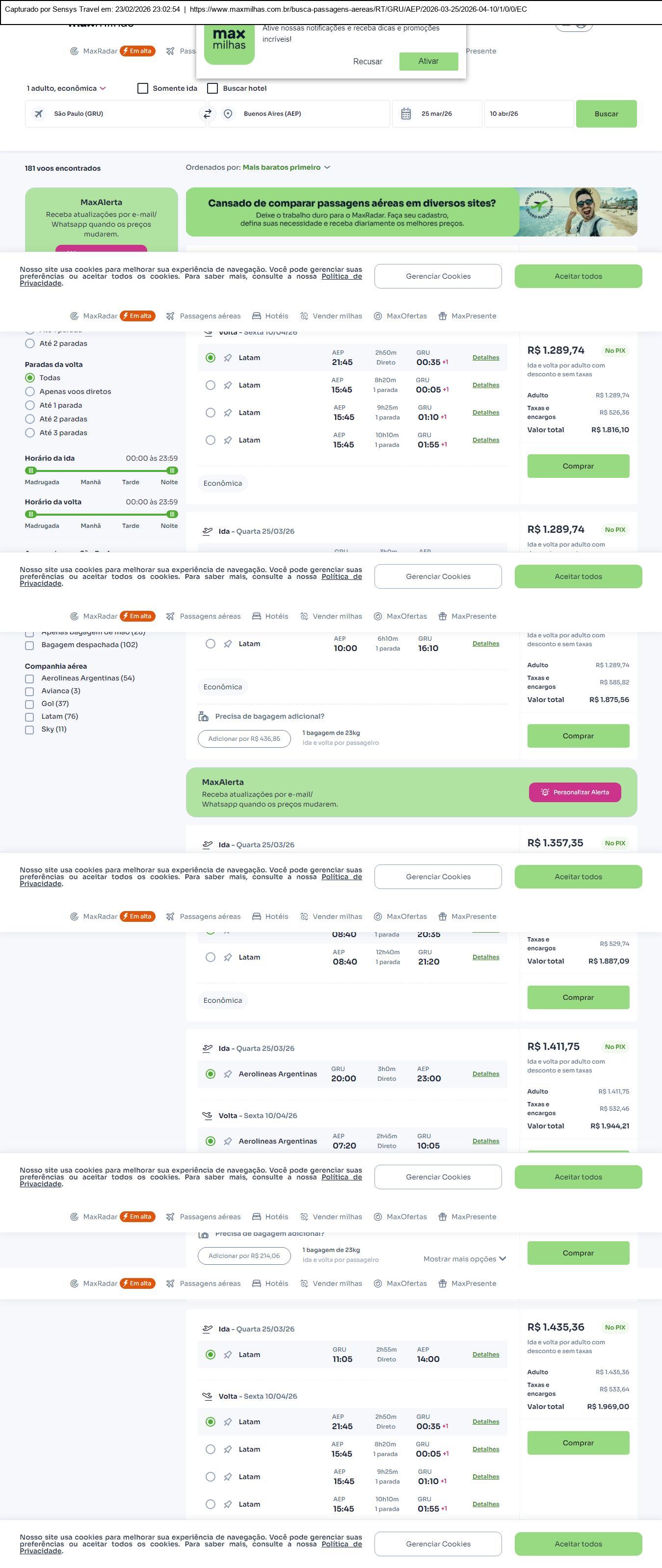The image size is (662, 1568).
Task: Click the luggage icon by 'Precisa de bagagem adicional?'
Action: [x=204, y=716]
